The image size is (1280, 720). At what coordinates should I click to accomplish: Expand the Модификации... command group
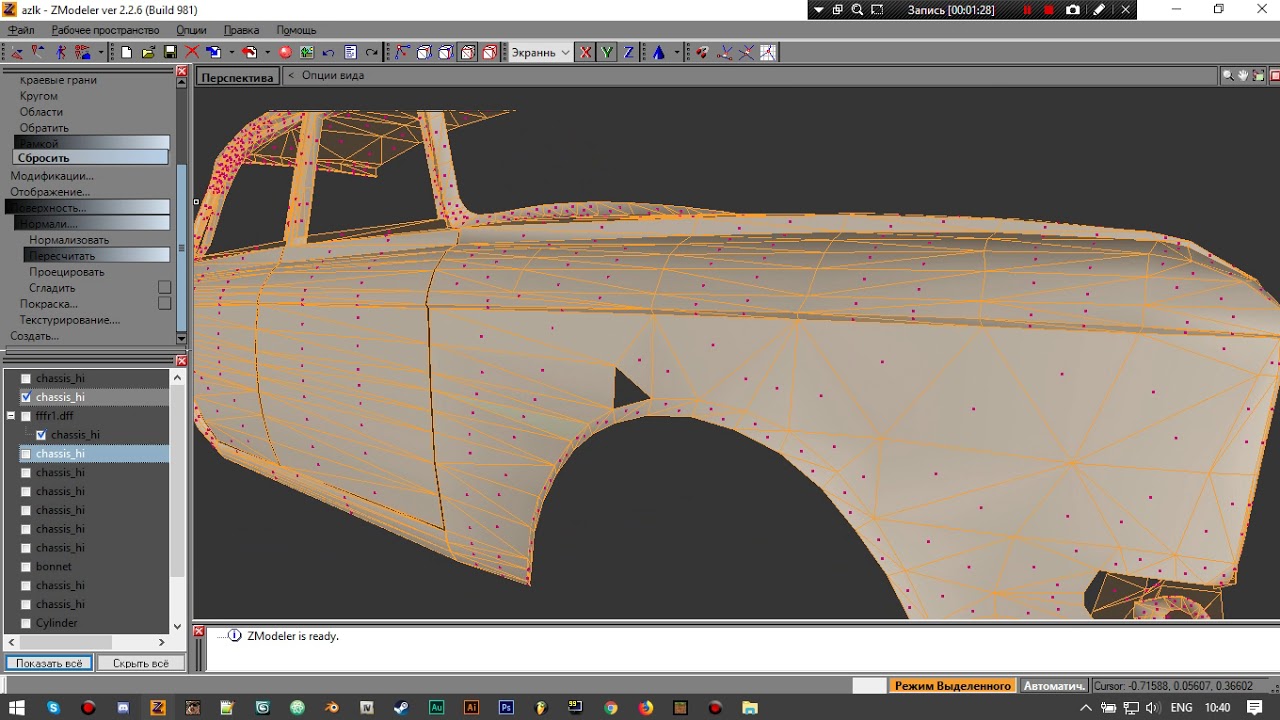tap(52, 176)
